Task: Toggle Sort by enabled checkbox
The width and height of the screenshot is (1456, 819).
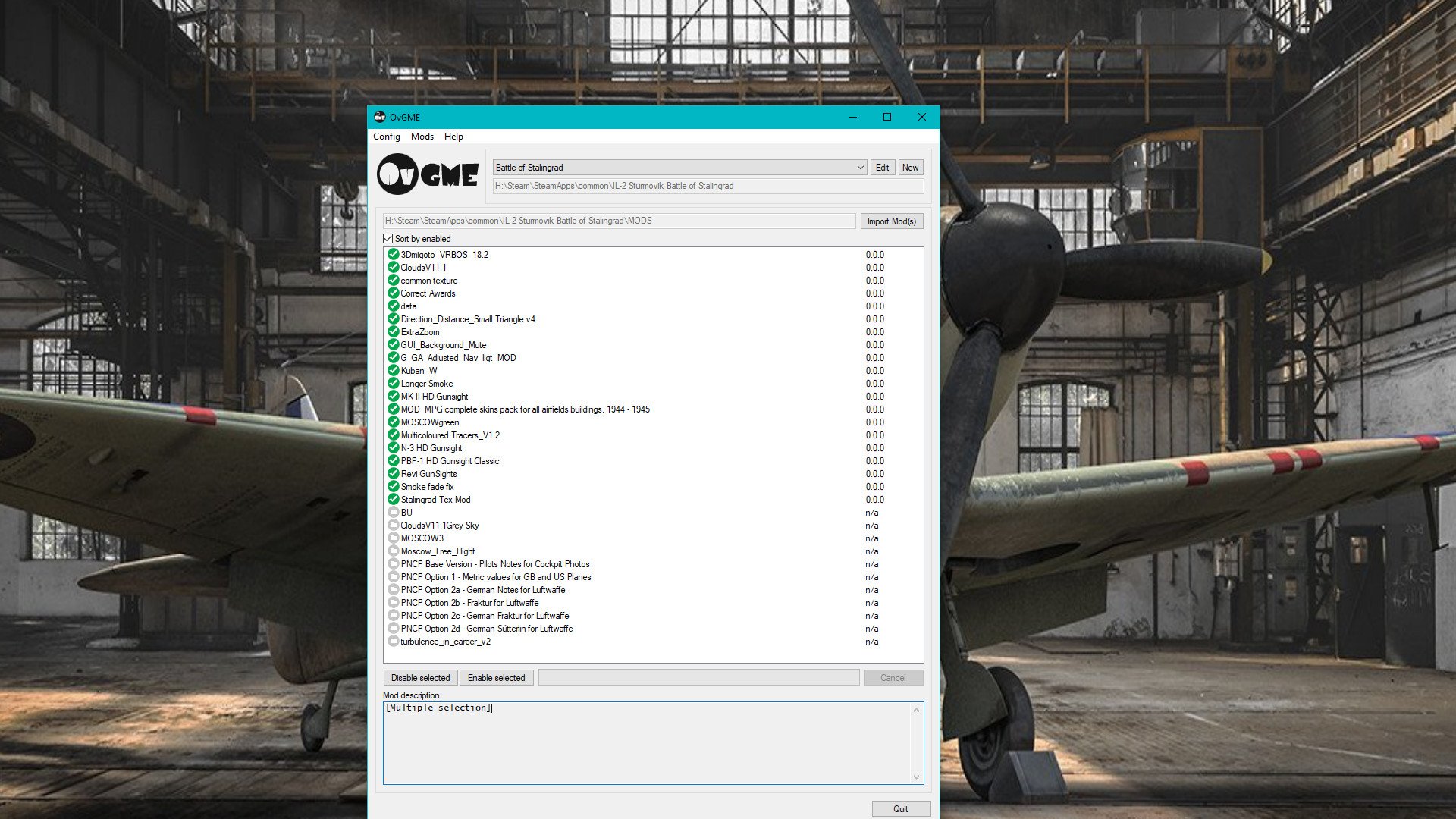Action: 388,238
